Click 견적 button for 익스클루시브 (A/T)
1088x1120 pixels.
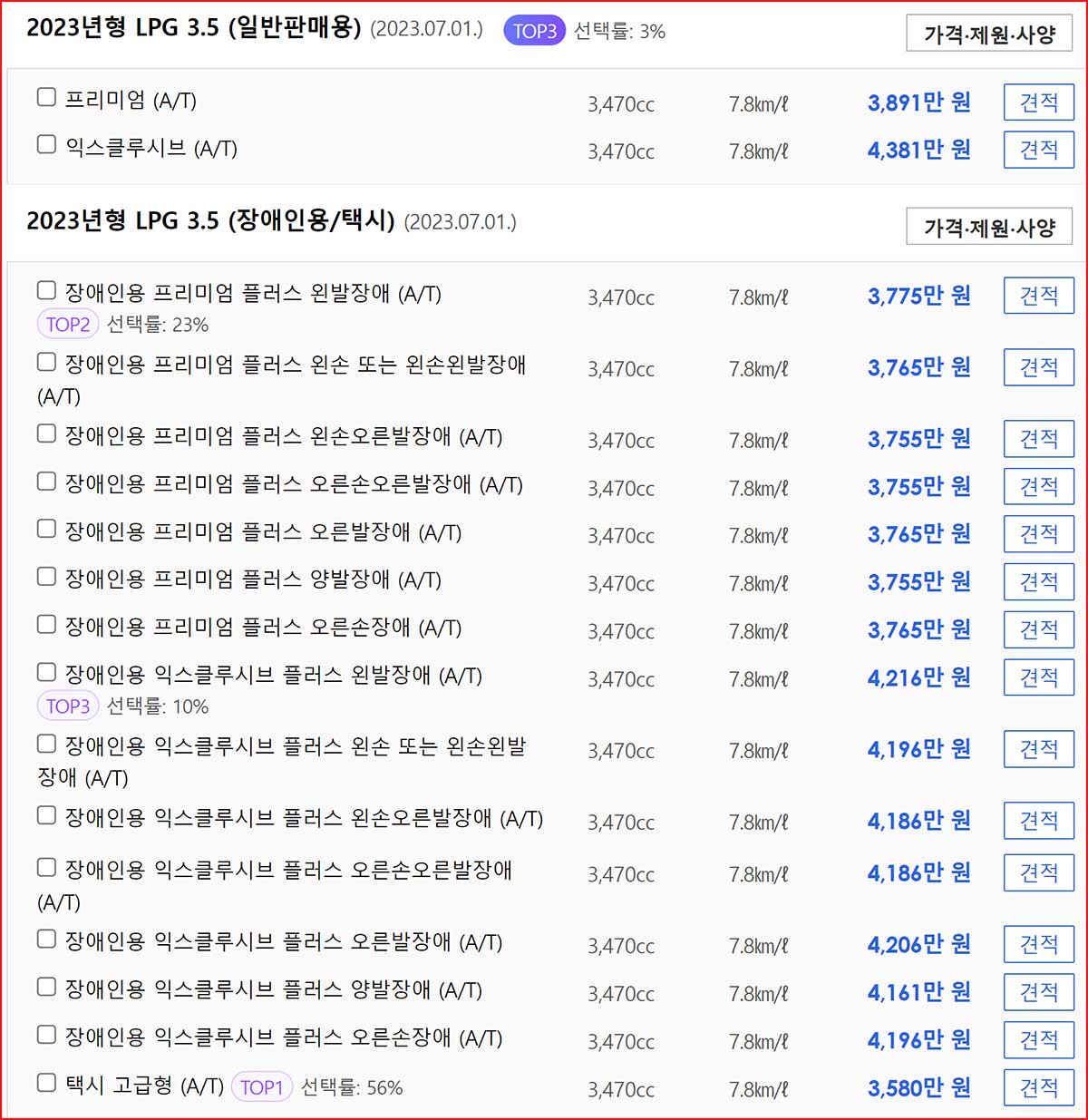(1038, 150)
